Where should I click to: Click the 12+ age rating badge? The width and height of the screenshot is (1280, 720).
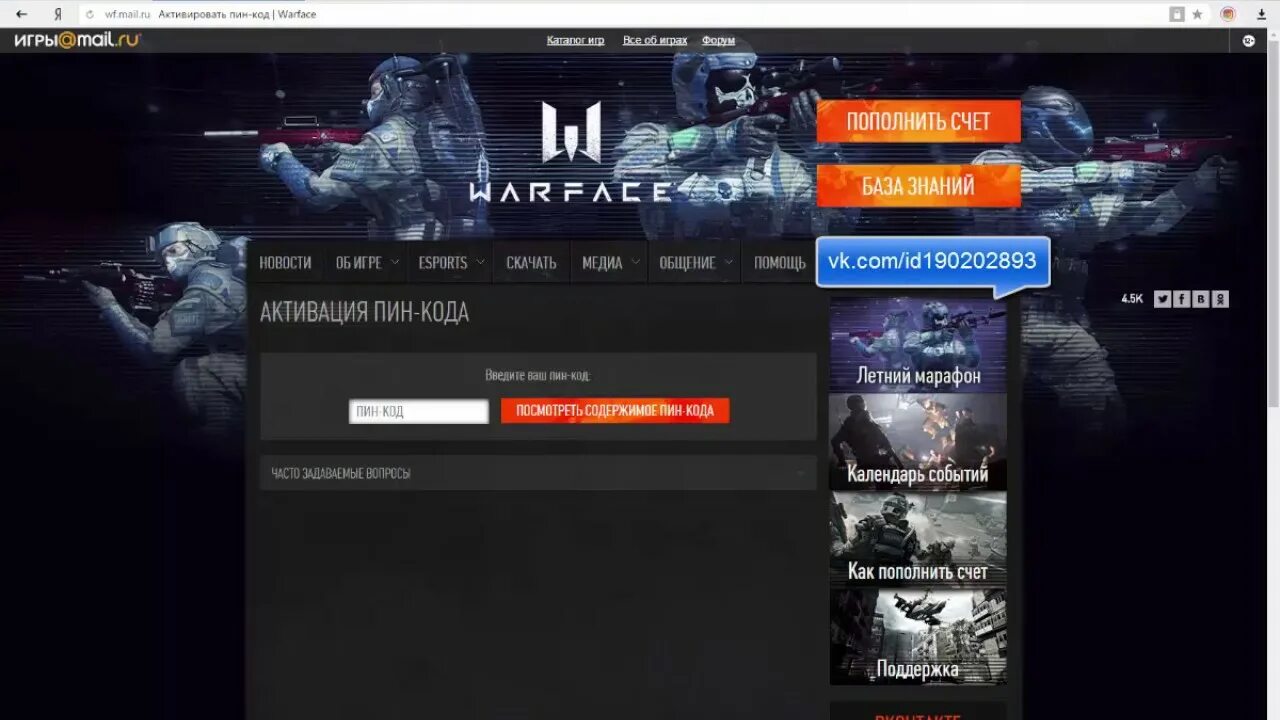pyautogui.click(x=1248, y=41)
